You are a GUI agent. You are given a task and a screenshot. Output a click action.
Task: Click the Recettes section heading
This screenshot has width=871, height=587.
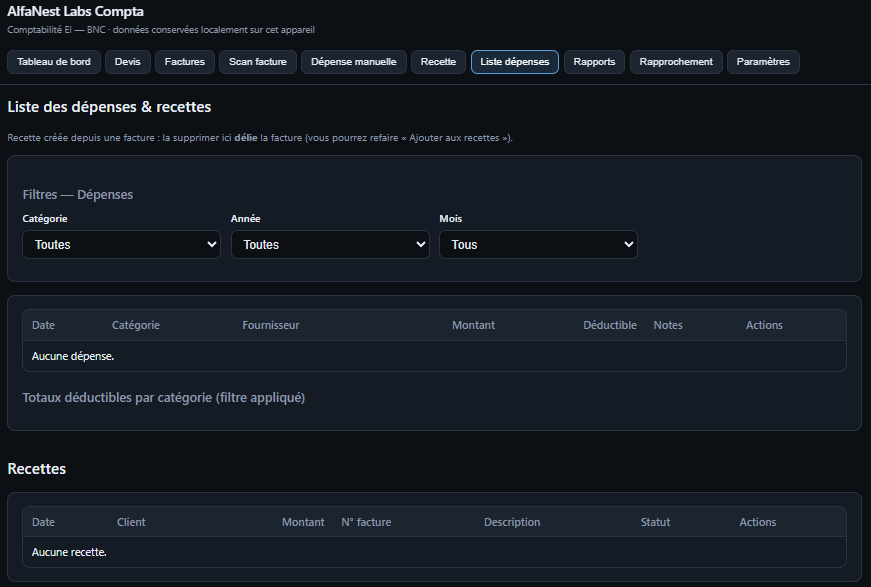pyautogui.click(x=37, y=469)
